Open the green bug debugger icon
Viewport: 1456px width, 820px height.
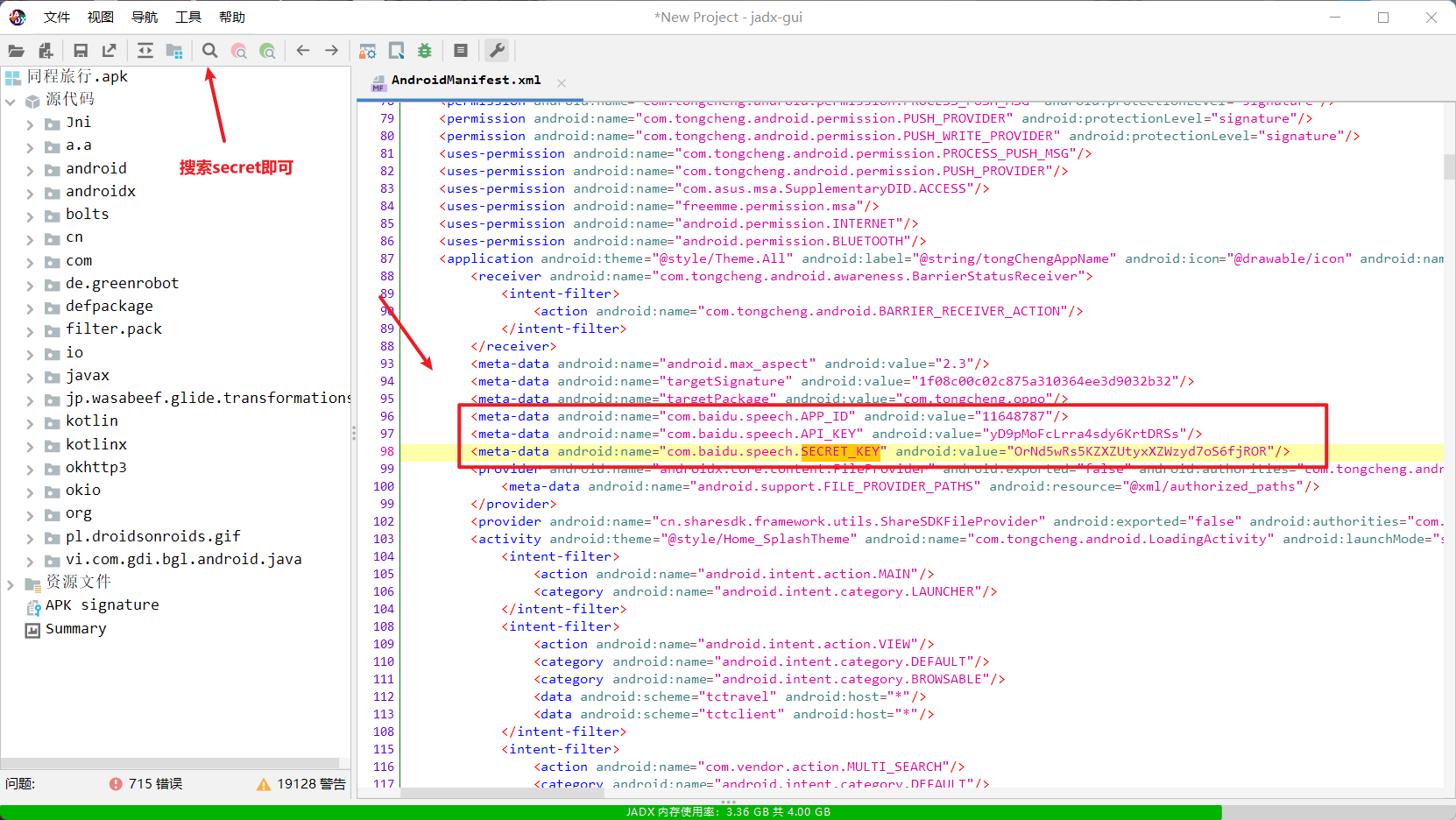click(x=425, y=51)
